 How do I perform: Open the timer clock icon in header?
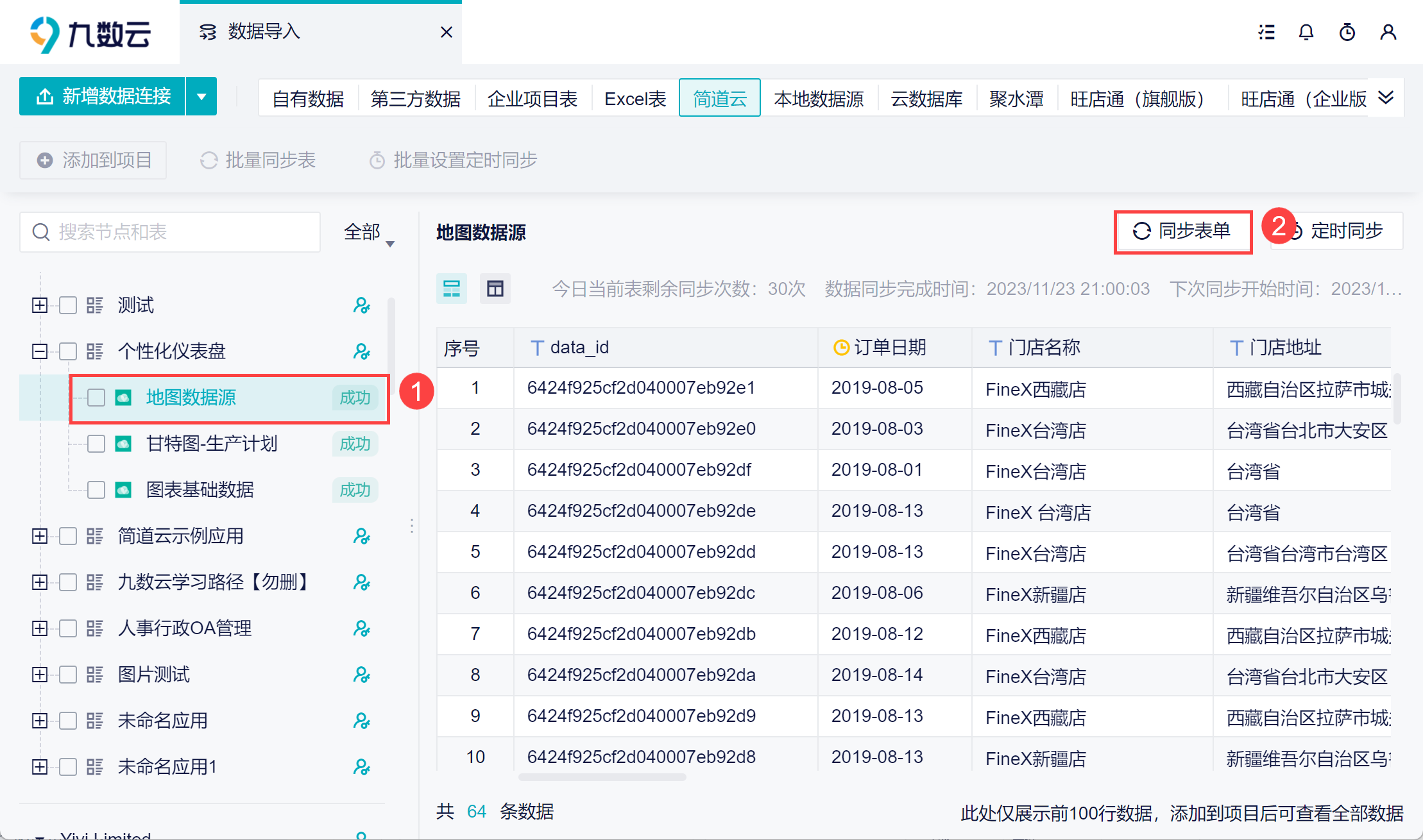[x=1347, y=32]
